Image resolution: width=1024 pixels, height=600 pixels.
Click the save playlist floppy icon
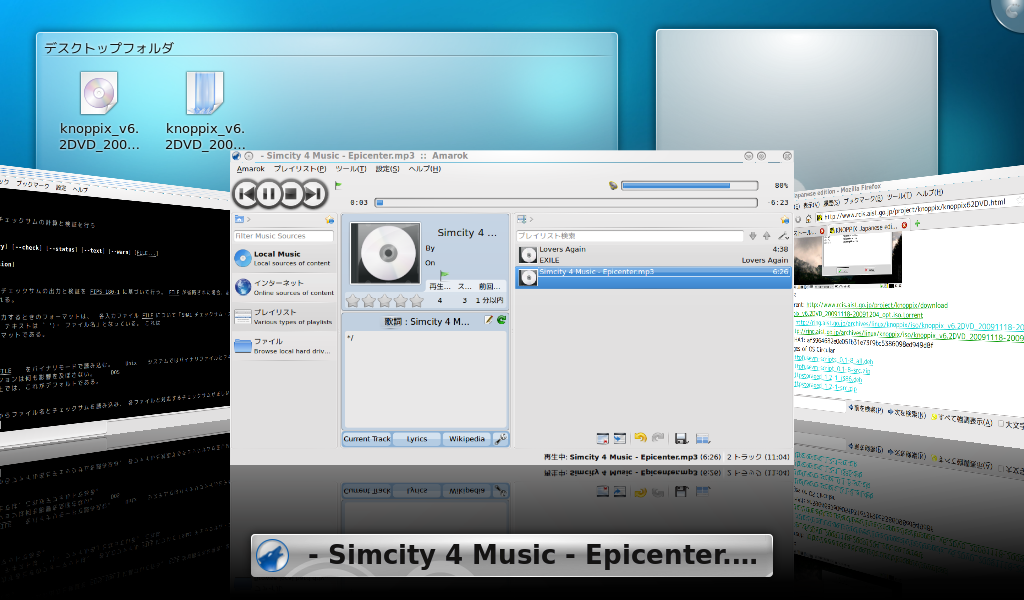(681, 439)
